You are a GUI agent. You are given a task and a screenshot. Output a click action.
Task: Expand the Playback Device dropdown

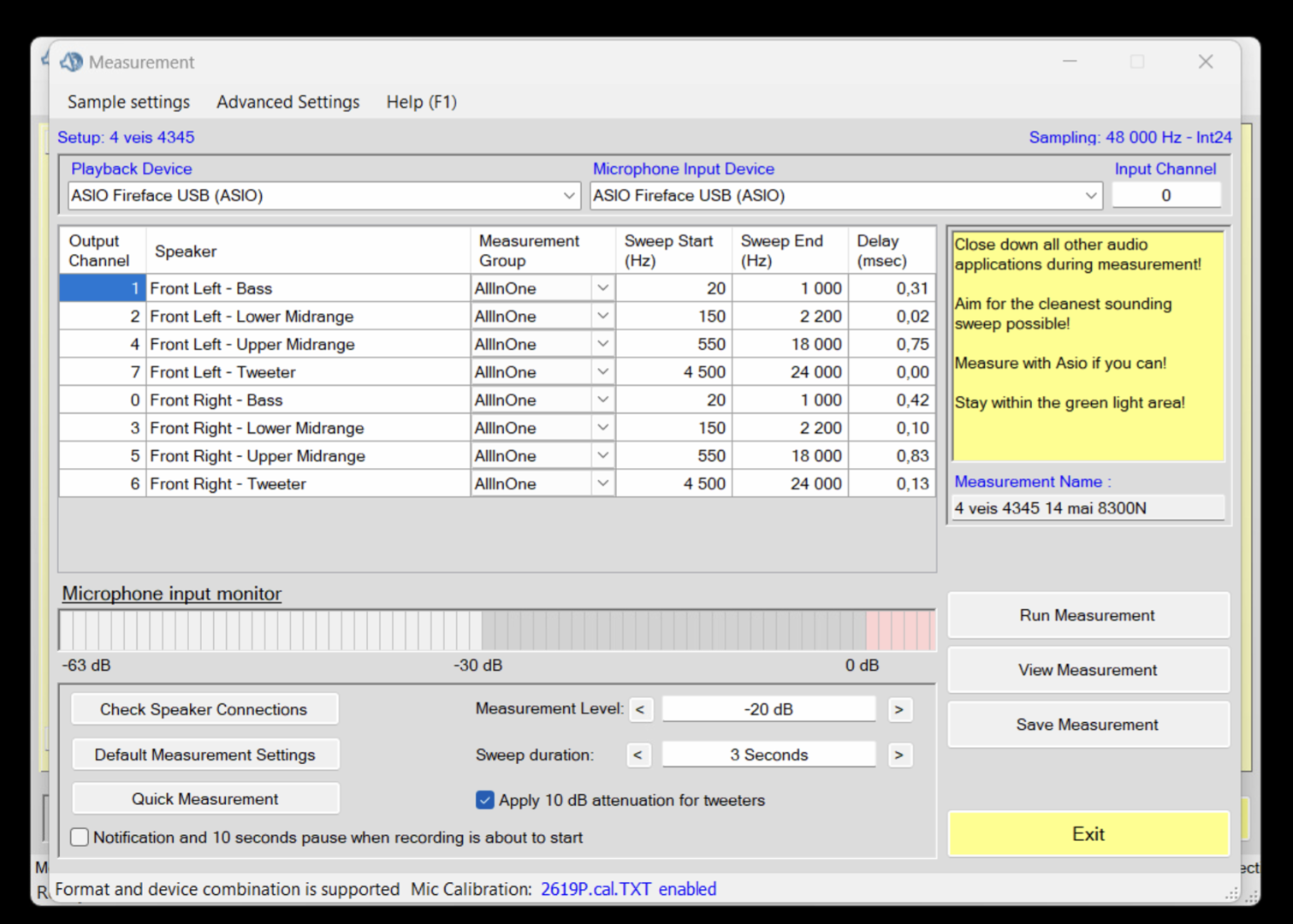click(x=569, y=196)
